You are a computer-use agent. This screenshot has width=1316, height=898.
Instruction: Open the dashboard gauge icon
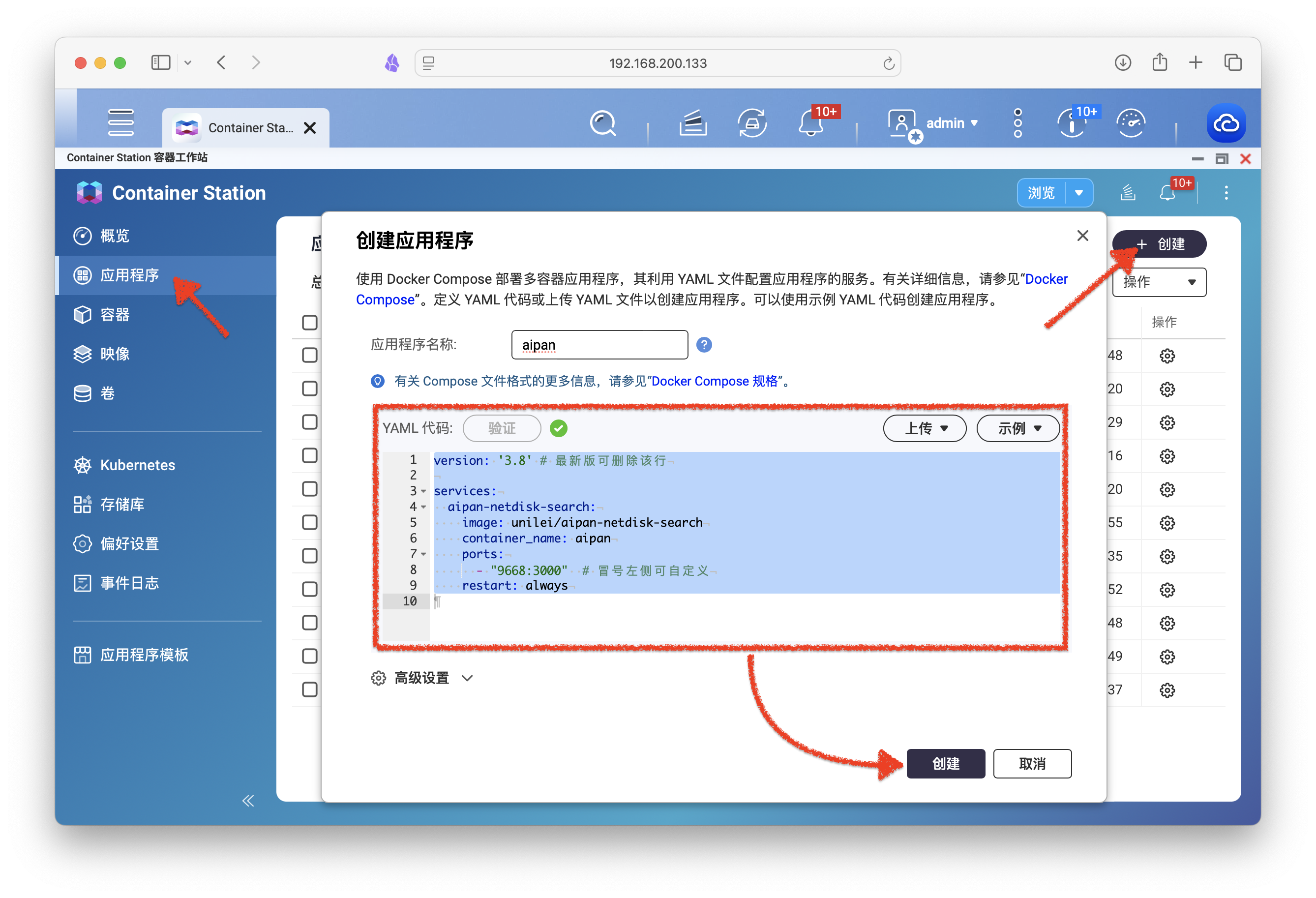pyautogui.click(x=1130, y=123)
